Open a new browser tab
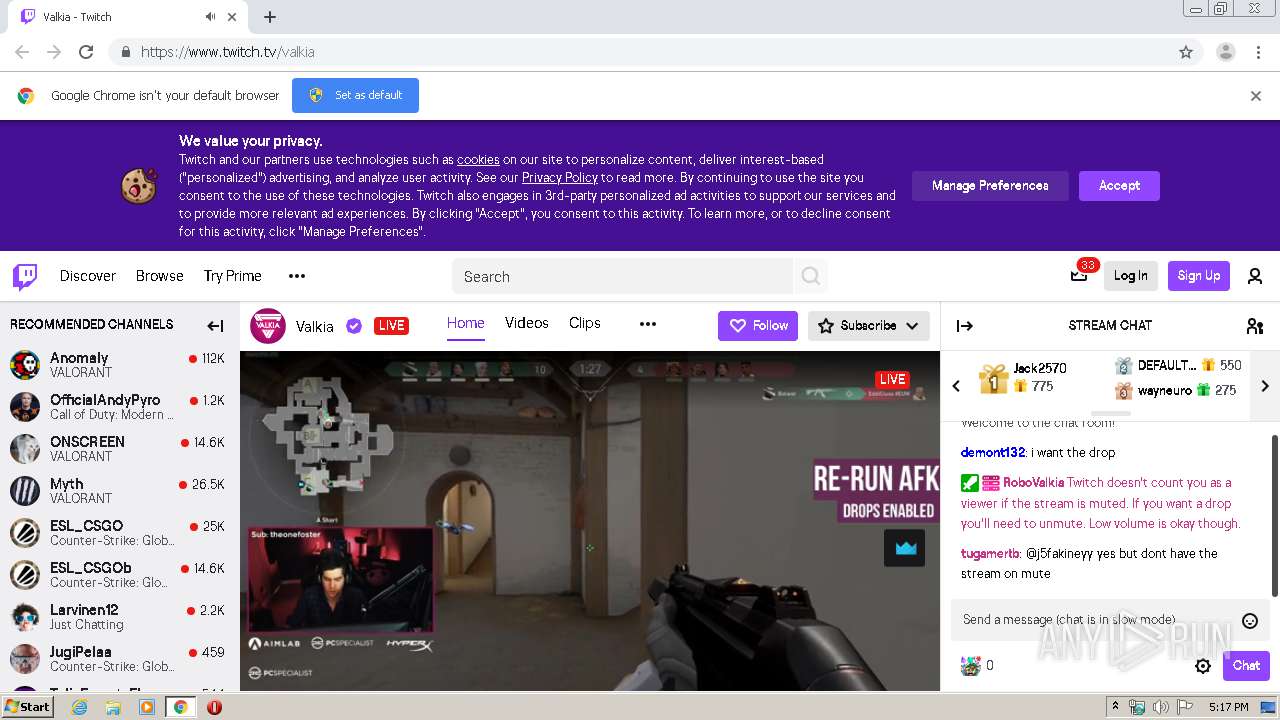This screenshot has height=720, width=1280. click(x=270, y=17)
